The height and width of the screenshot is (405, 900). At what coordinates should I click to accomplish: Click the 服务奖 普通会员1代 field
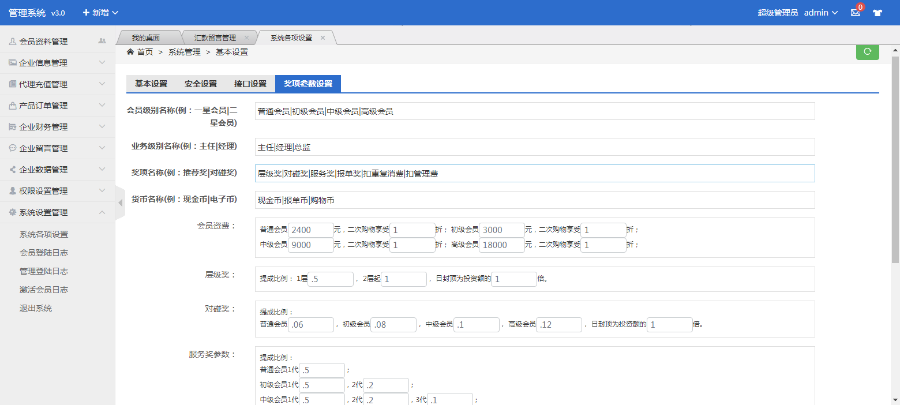click(x=323, y=370)
